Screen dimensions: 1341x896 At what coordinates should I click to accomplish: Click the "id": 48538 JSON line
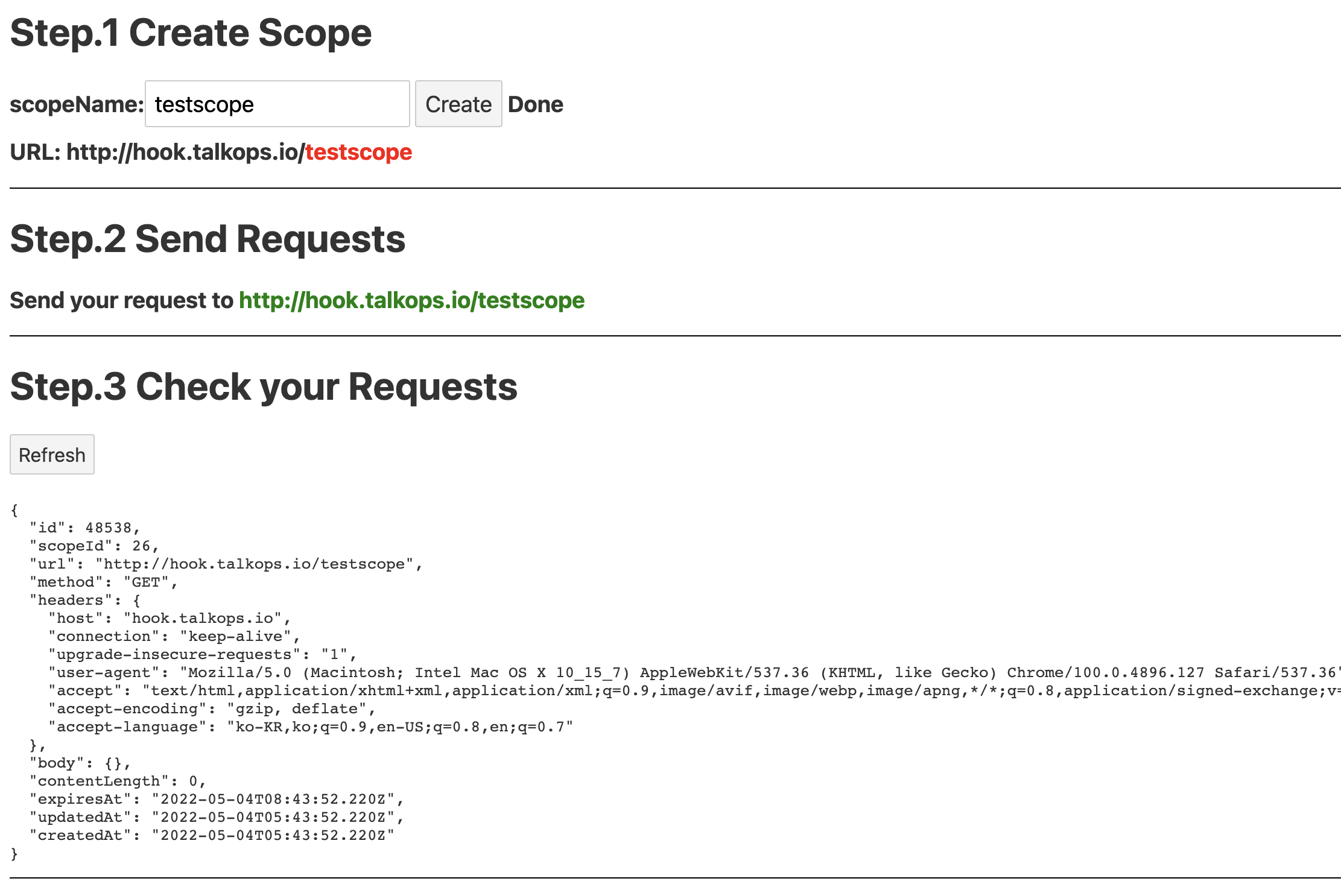click(84, 528)
